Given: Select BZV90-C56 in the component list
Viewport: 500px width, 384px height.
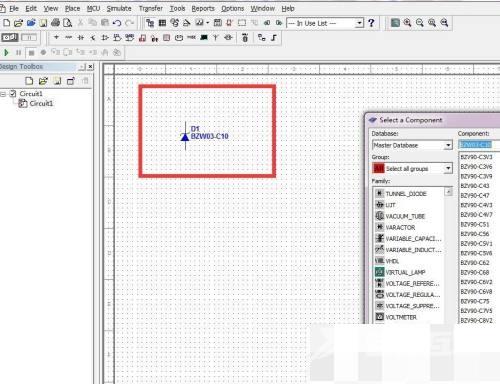Looking at the screenshot, I should (475, 234).
